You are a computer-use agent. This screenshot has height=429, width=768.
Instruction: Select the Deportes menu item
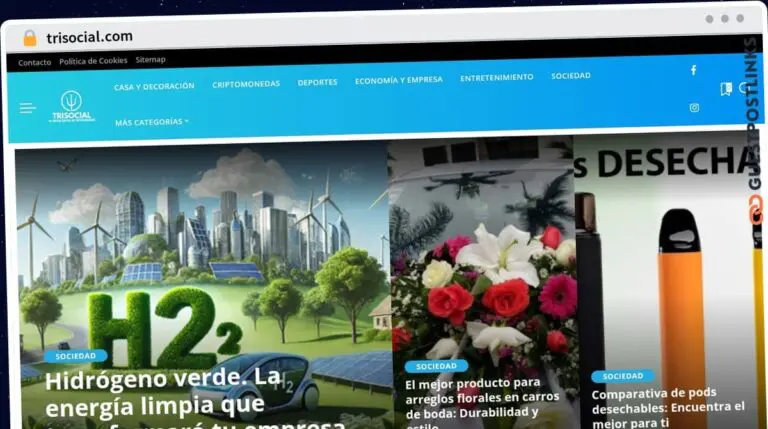317,82
